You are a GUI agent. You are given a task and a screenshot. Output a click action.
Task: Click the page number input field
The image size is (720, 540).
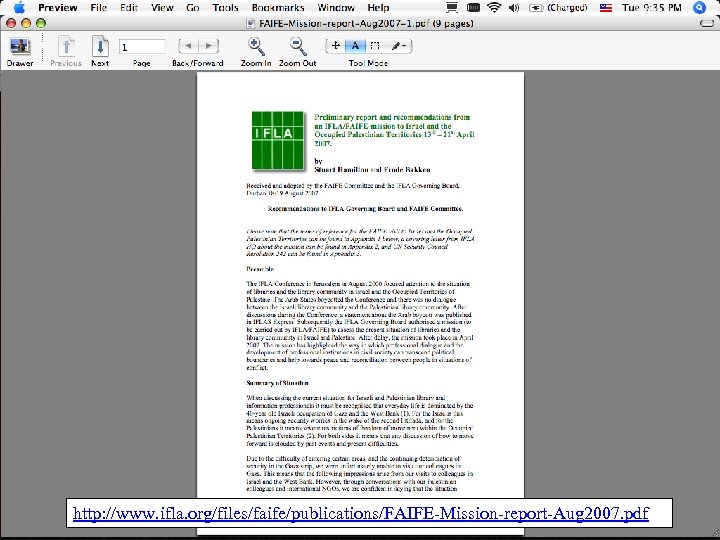click(141, 47)
